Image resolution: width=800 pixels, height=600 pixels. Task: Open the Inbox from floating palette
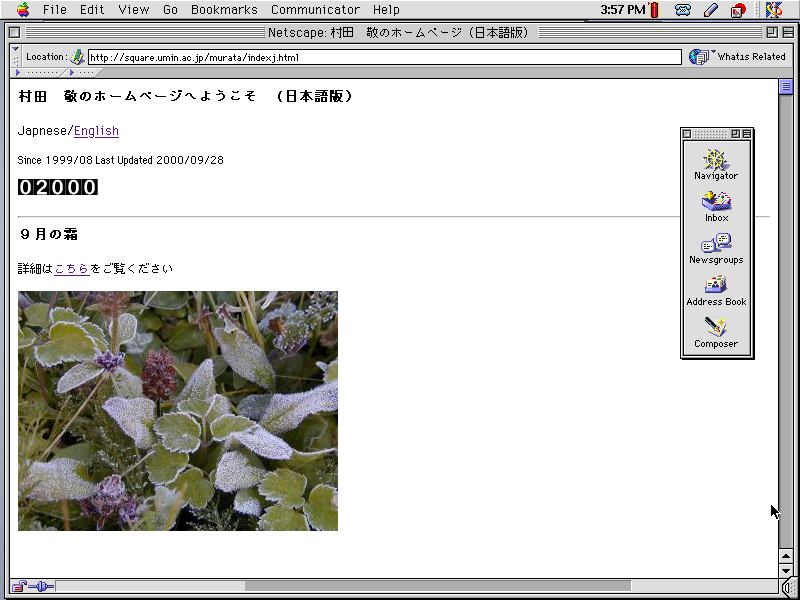(716, 206)
